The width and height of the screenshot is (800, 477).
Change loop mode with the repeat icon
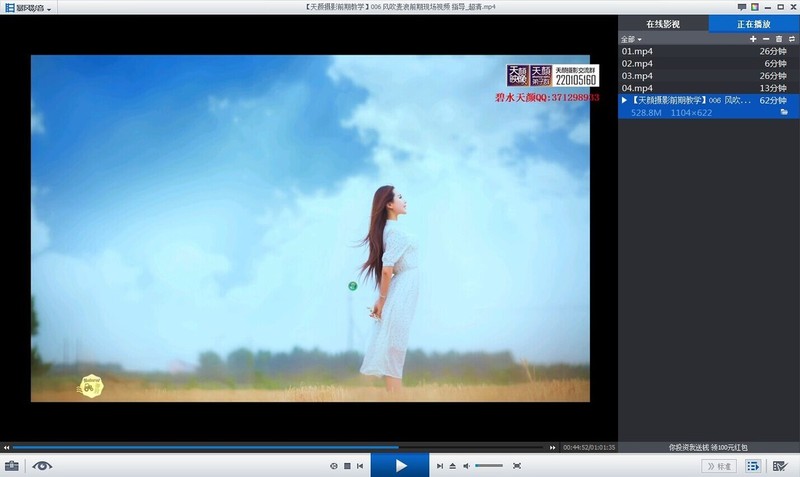(x=792, y=39)
